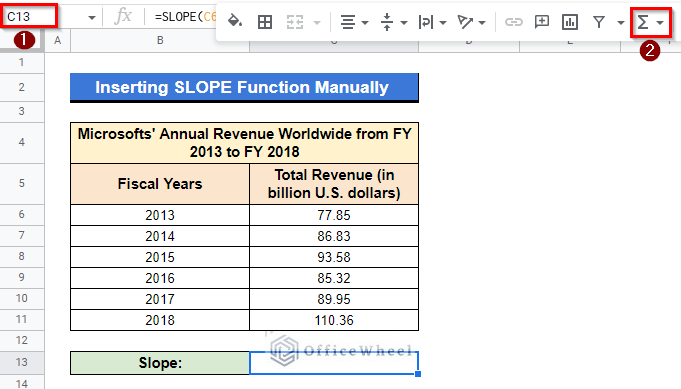Click the 'Fiscal Years' header cell
This screenshot has height=389, width=681.
point(160,184)
